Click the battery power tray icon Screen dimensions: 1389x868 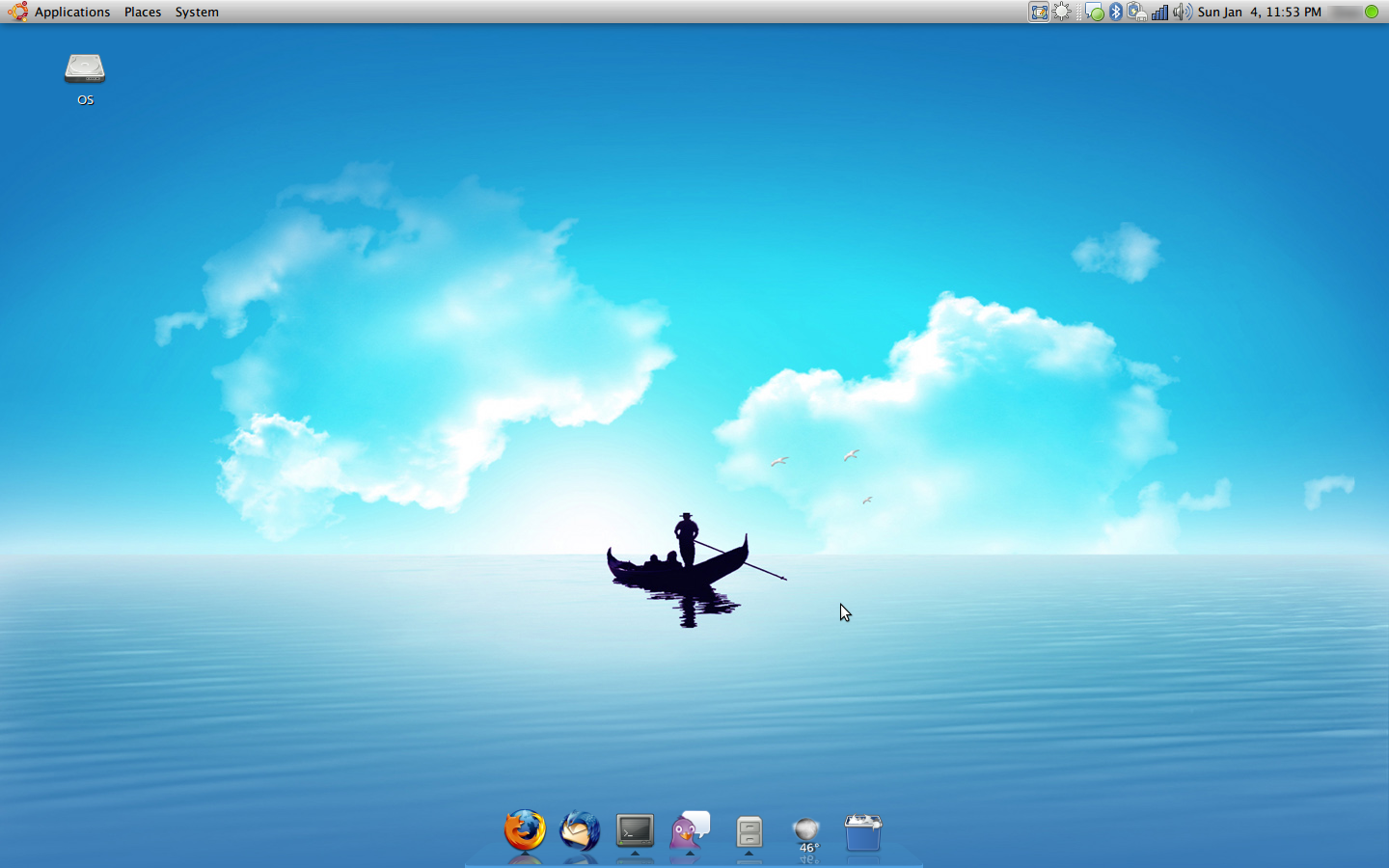click(x=1137, y=12)
